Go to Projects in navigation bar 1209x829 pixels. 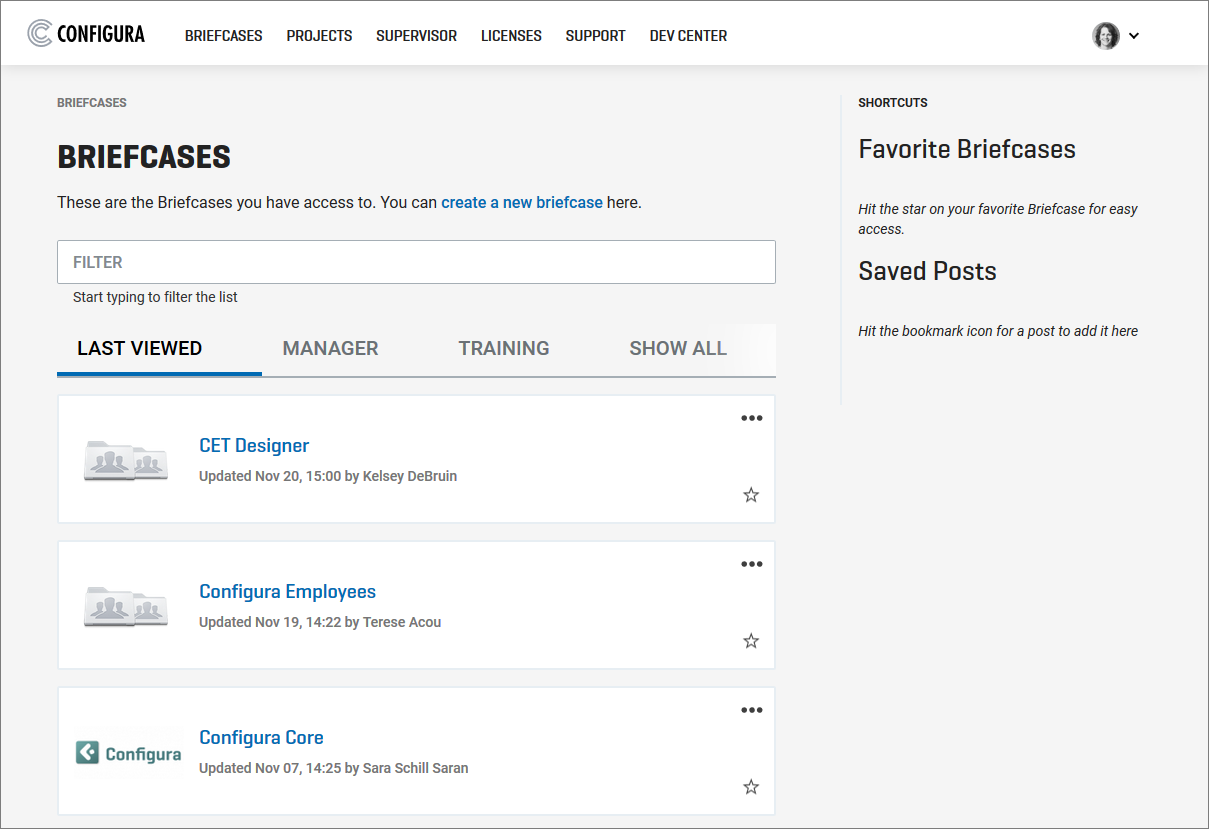(319, 36)
